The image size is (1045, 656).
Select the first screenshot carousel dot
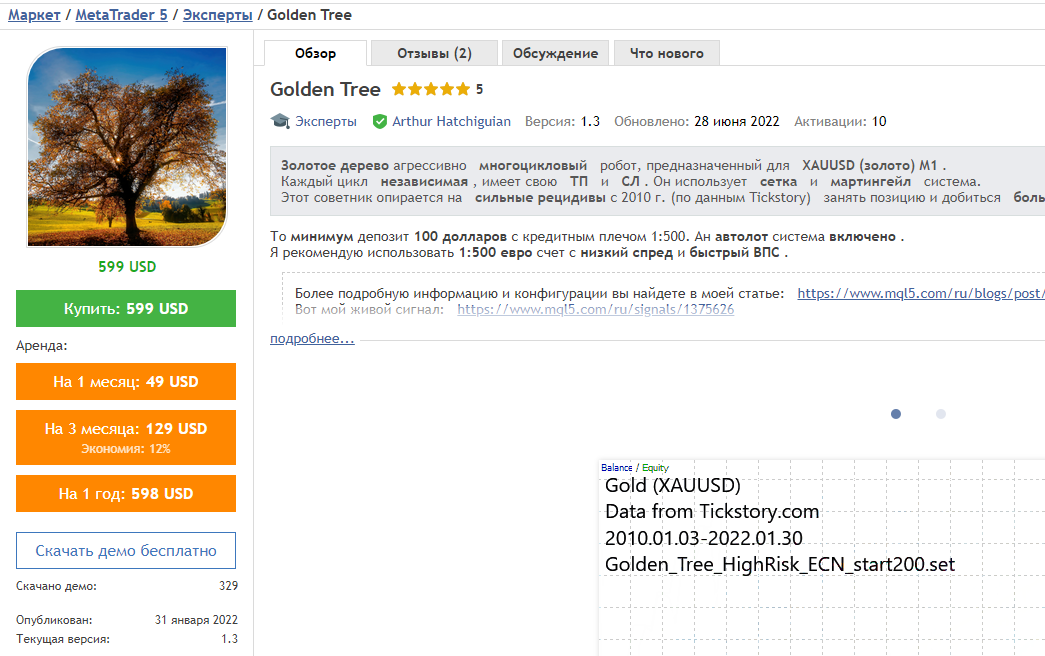pyautogui.click(x=896, y=414)
